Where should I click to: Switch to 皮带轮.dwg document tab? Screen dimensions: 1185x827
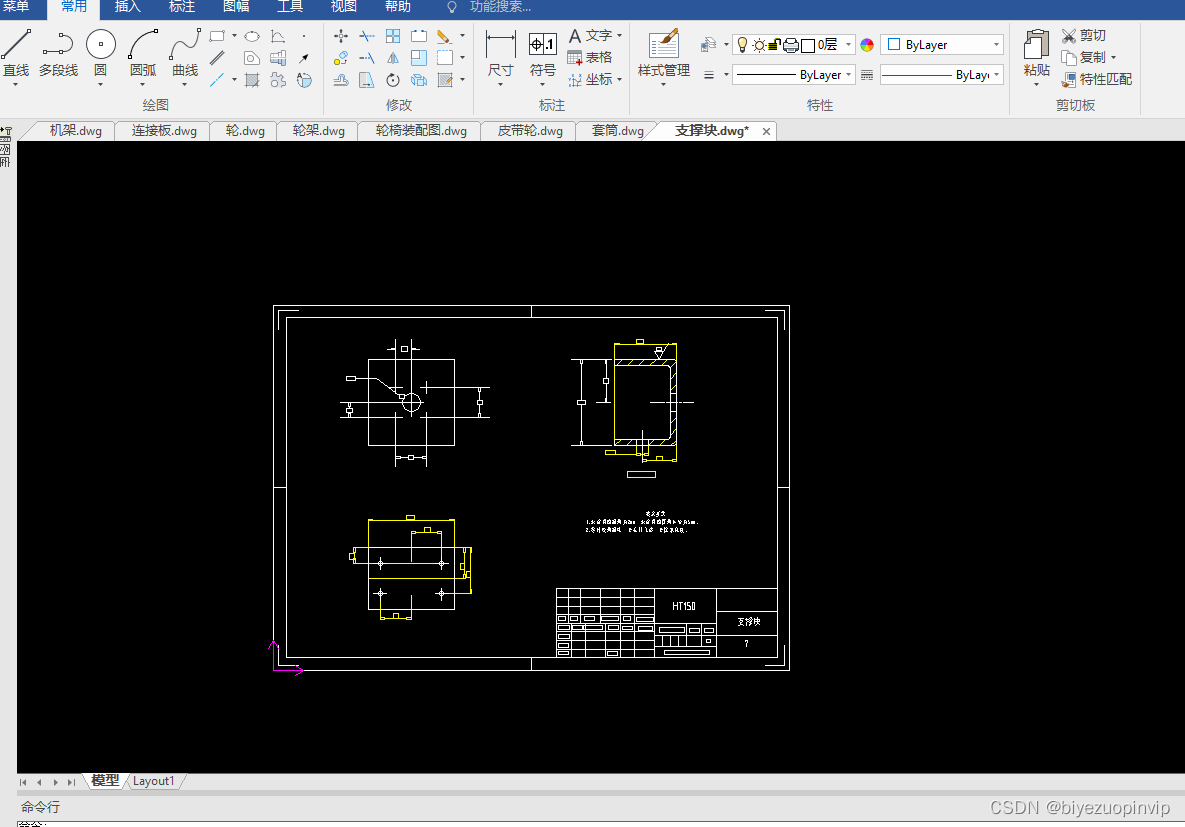point(530,131)
